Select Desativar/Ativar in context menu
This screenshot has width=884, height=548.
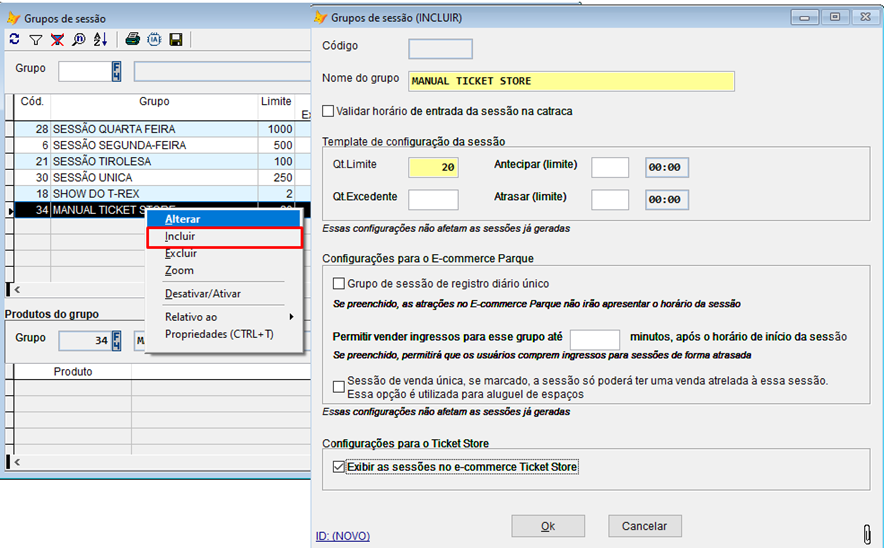pyautogui.click(x=202, y=294)
